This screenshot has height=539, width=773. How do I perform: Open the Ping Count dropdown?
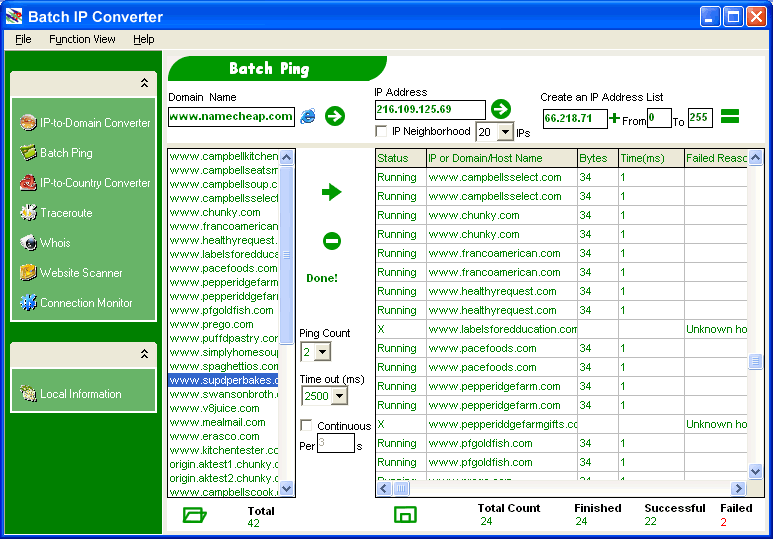click(x=322, y=352)
